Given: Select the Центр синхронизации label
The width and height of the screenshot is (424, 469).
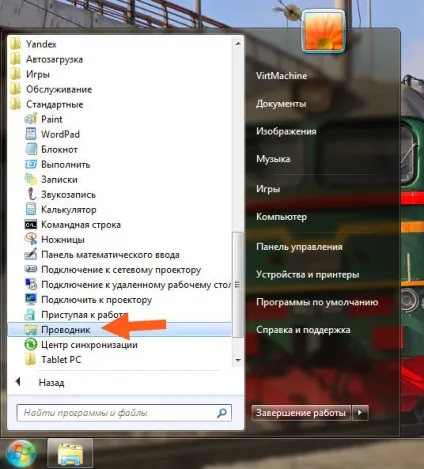Looking at the screenshot, I should coord(89,345).
